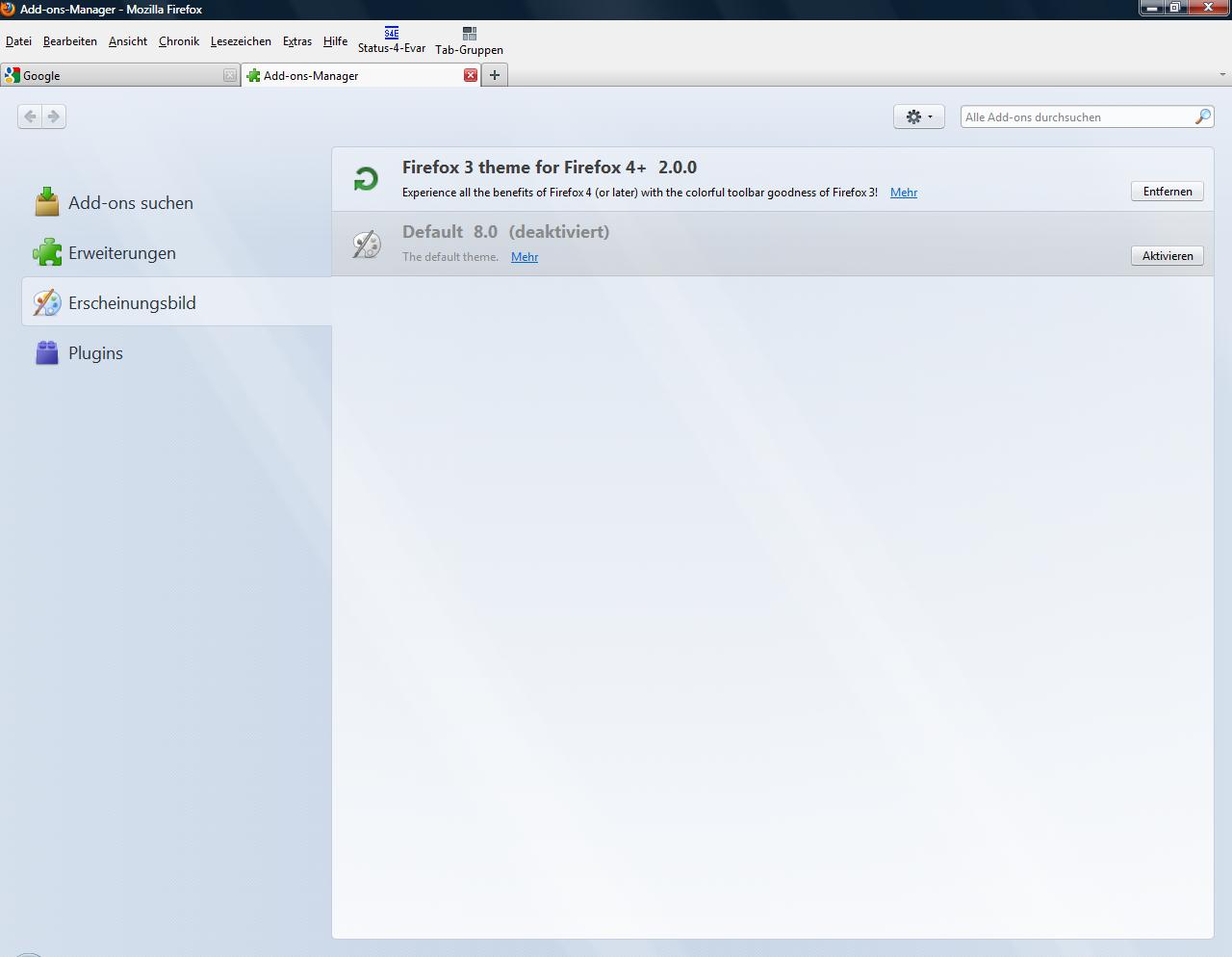Click the Firefox logo in title bar
Image resolution: width=1232 pixels, height=957 pixels.
click(8, 9)
